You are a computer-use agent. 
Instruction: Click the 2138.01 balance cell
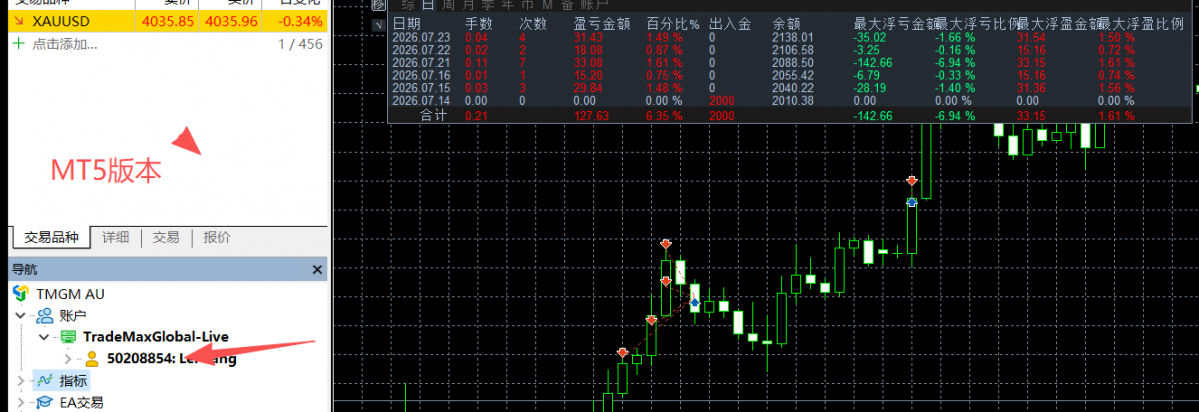pyautogui.click(x=793, y=37)
